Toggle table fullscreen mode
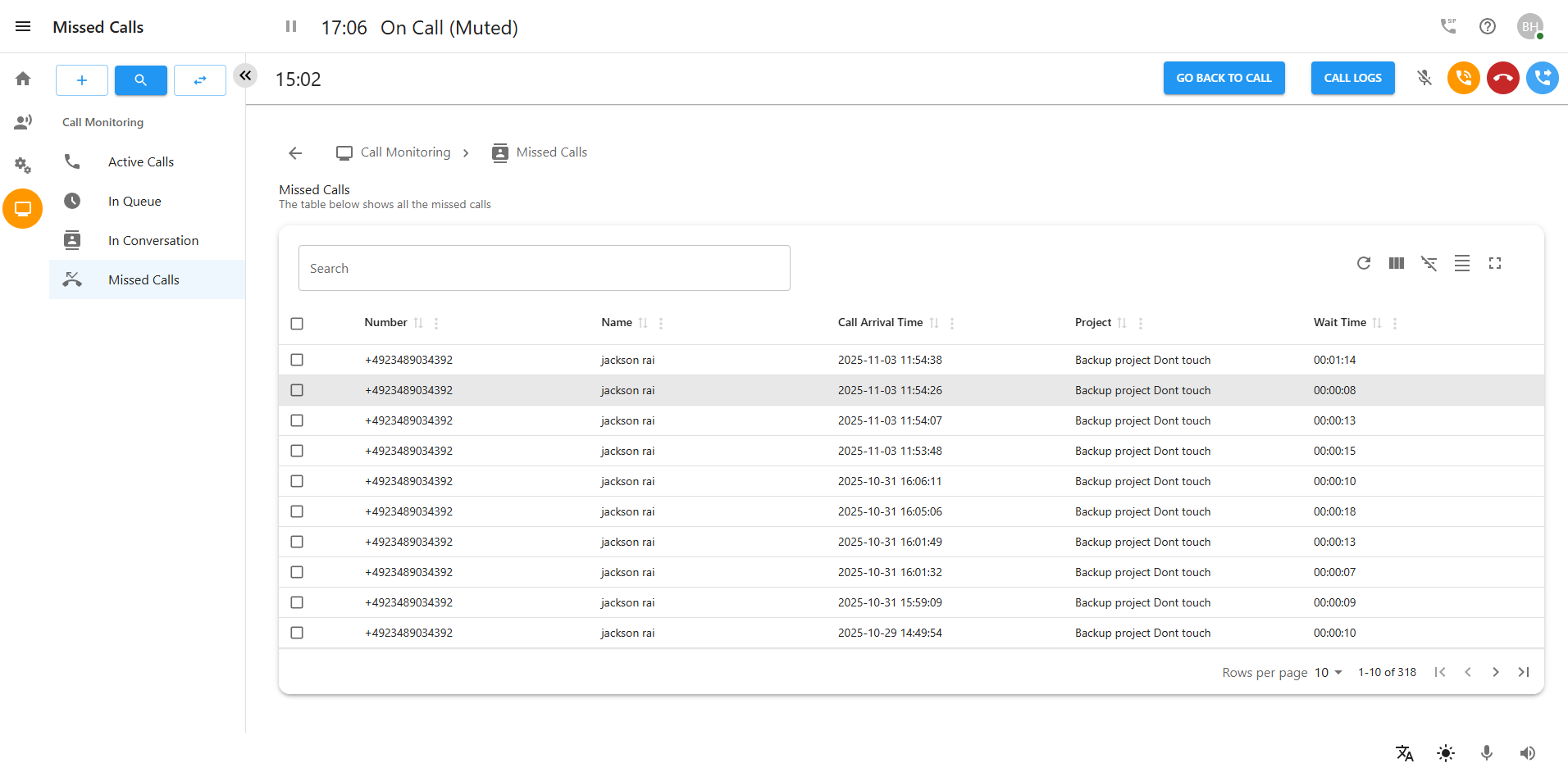Viewport: 1568px width, 763px height. [x=1494, y=263]
